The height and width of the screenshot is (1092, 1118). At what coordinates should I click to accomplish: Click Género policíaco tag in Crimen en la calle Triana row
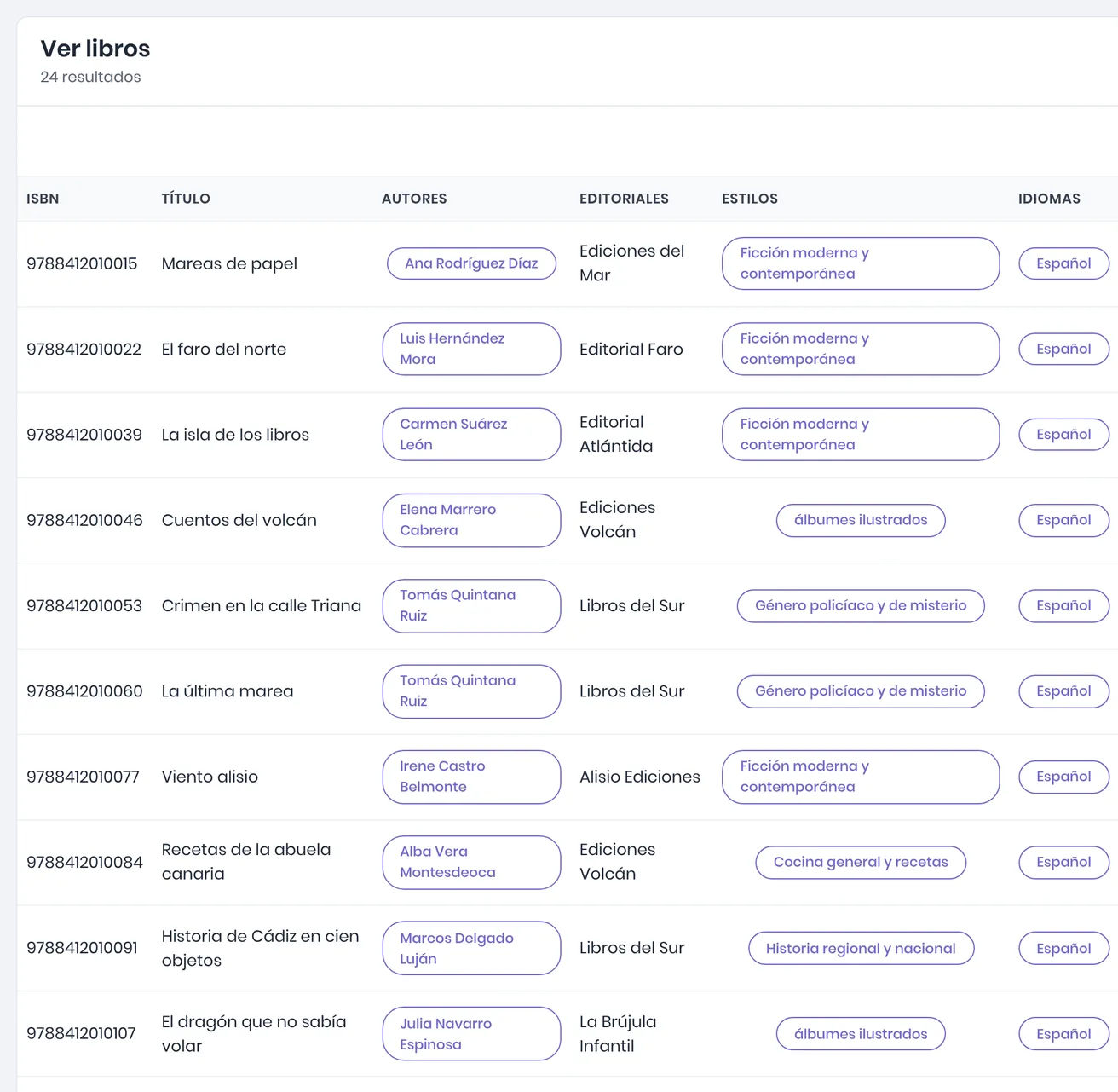tap(861, 606)
